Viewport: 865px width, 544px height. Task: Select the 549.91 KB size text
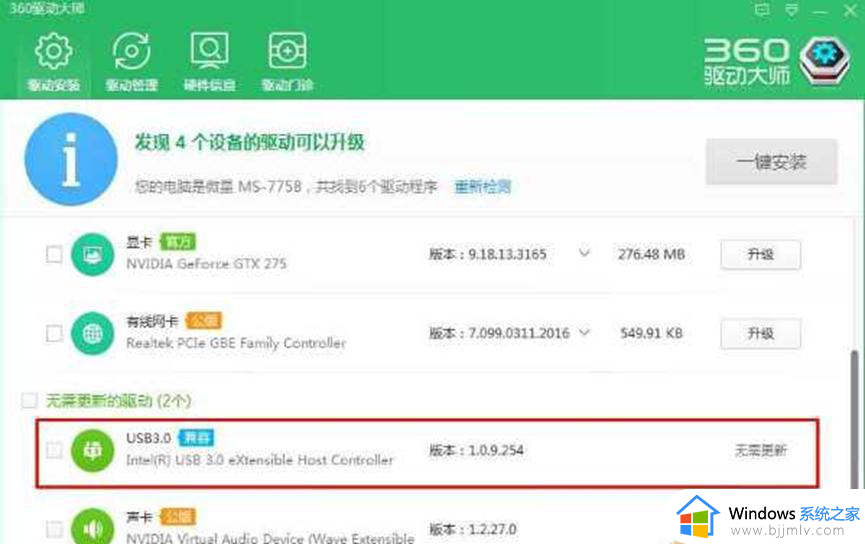coord(651,333)
